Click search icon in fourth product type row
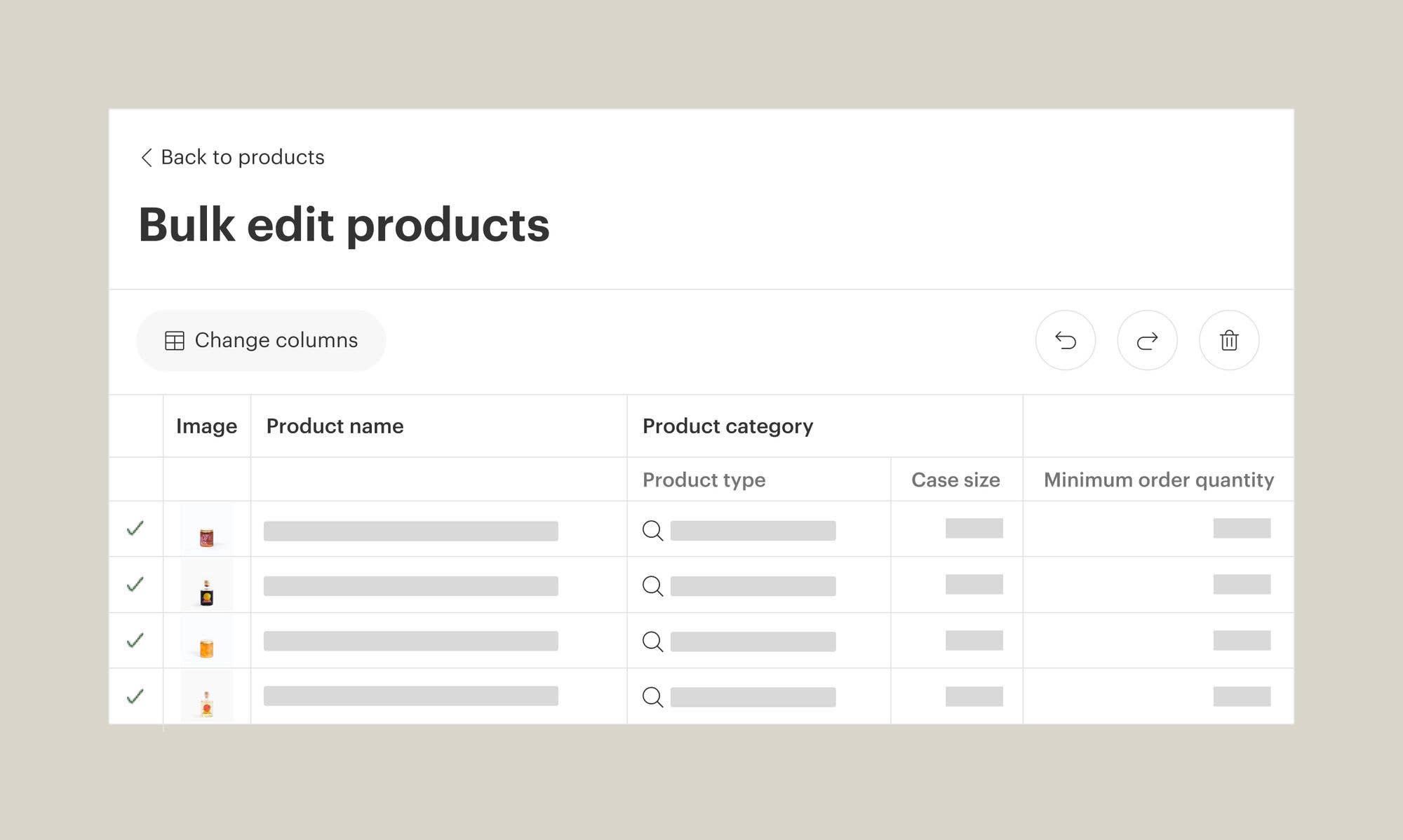This screenshot has width=1403, height=840. 652,697
